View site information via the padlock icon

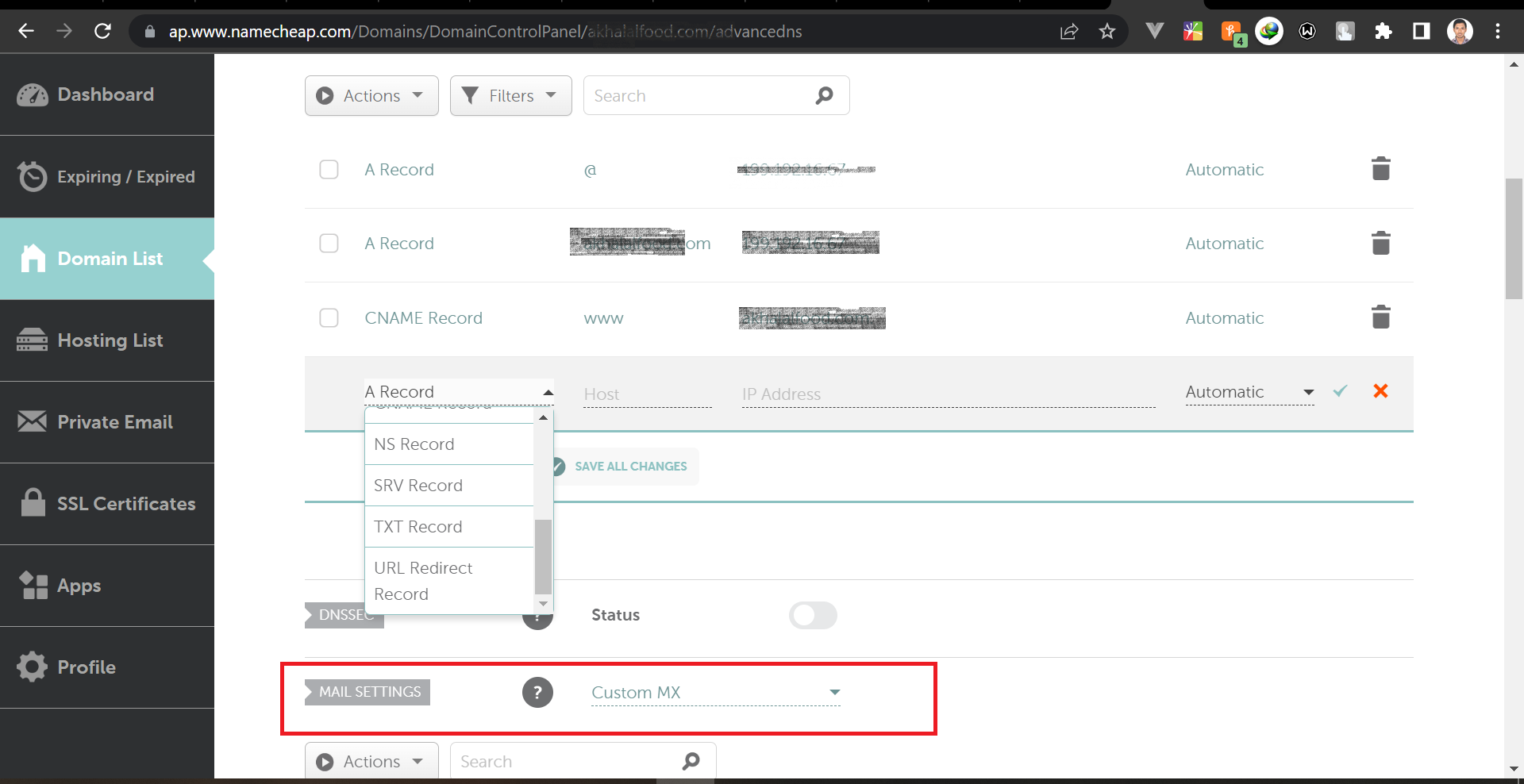pyautogui.click(x=149, y=32)
